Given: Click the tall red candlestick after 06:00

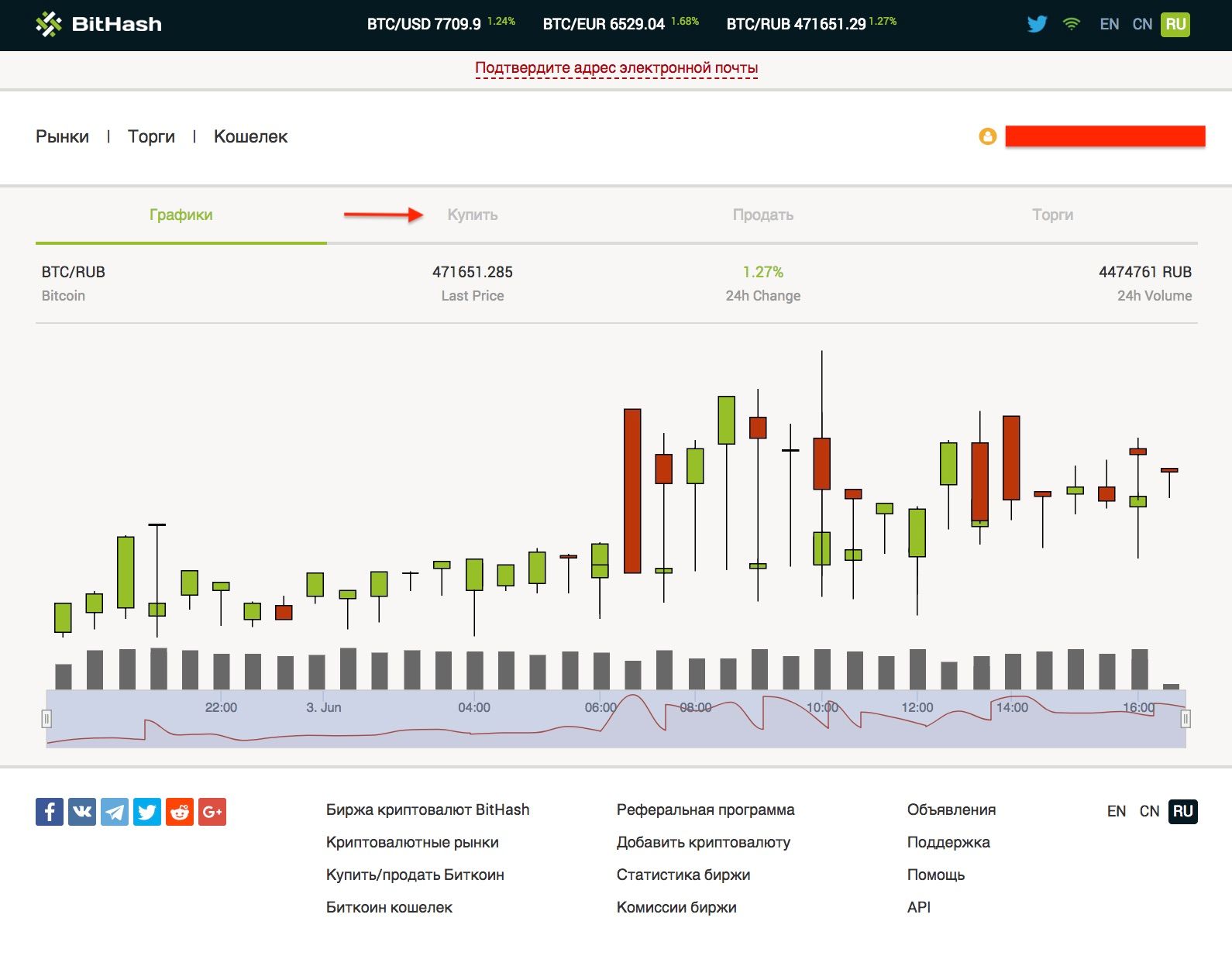Looking at the screenshot, I should [x=632, y=491].
